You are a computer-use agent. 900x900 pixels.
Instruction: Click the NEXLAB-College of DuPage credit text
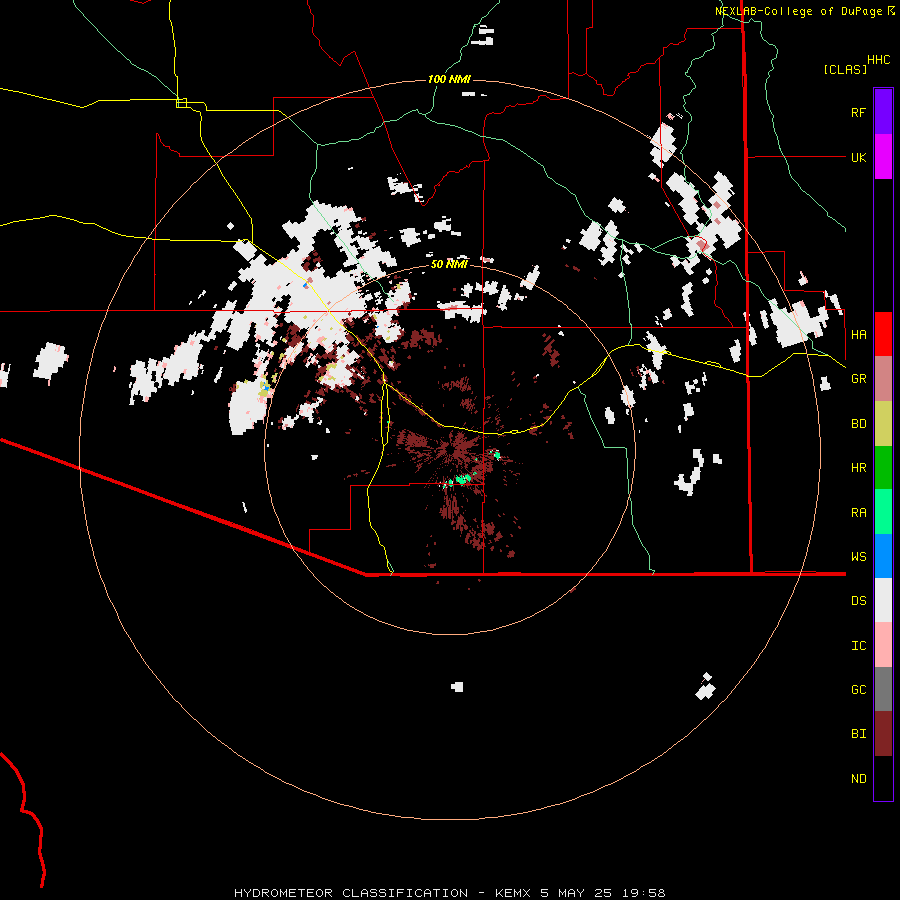click(798, 11)
